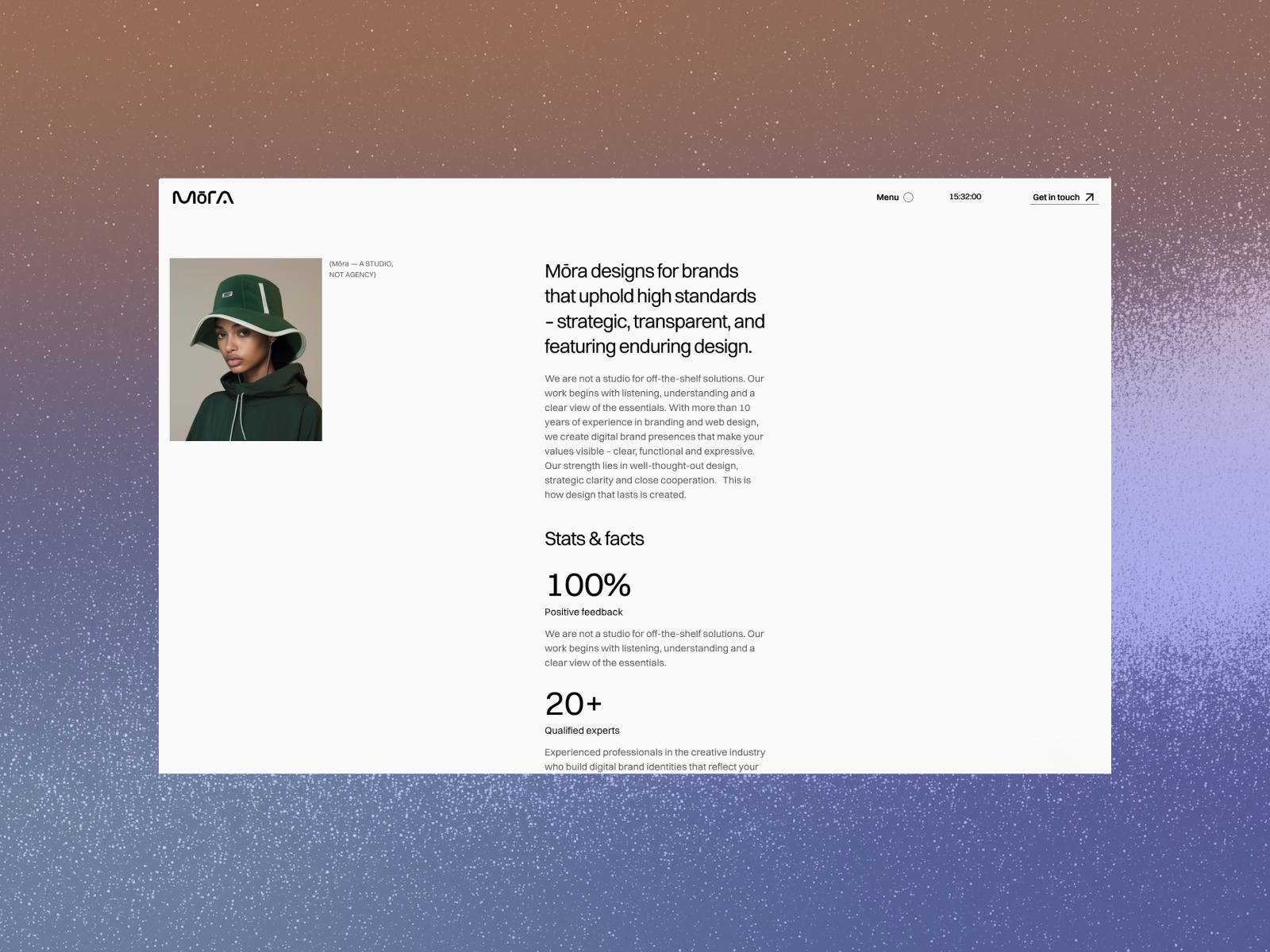Click the Mōra logo
This screenshot has width=1270, height=952.
pos(203,198)
